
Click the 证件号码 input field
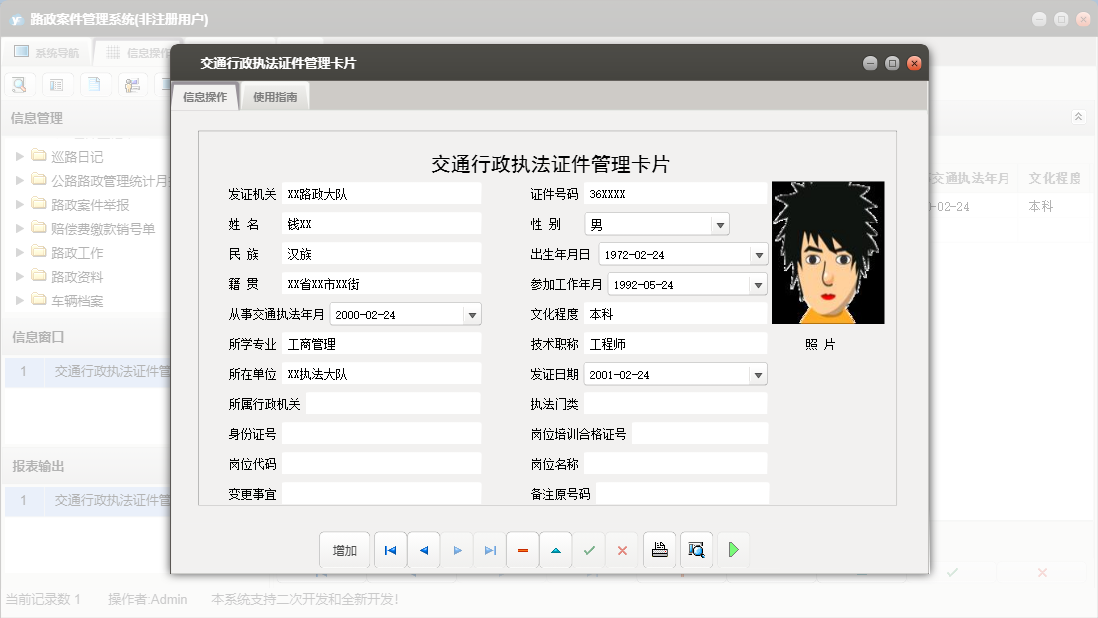(676, 194)
